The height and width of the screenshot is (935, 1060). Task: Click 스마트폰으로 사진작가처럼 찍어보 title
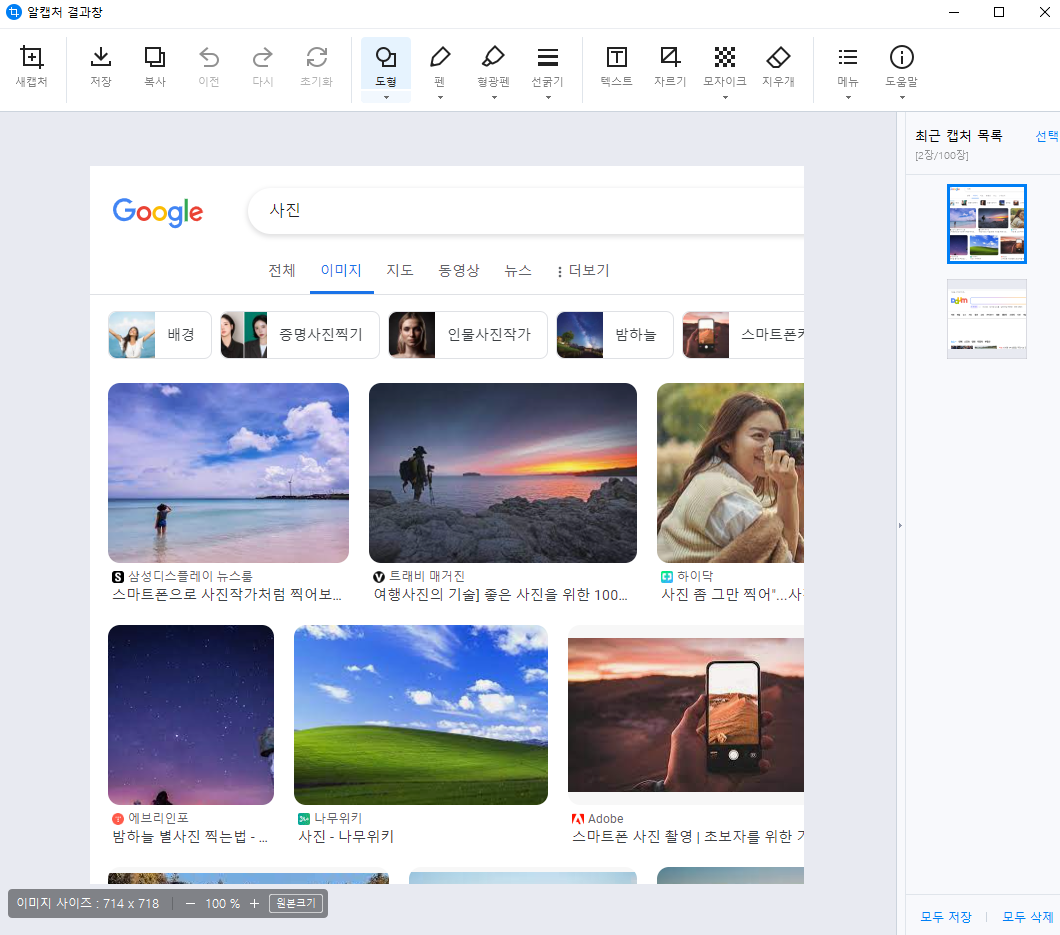[x=227, y=594]
